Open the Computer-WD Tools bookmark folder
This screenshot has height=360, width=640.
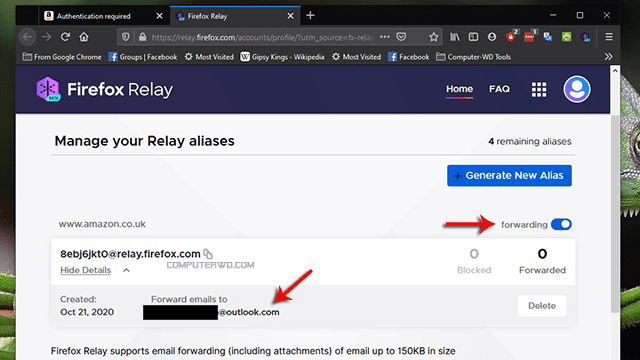473,57
